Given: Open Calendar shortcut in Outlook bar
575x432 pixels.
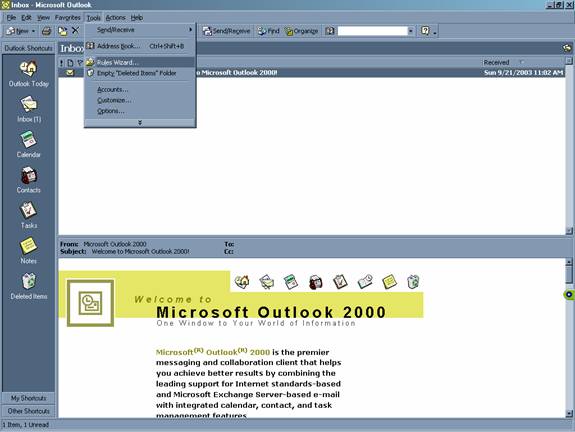Looking at the screenshot, I should (29, 145).
